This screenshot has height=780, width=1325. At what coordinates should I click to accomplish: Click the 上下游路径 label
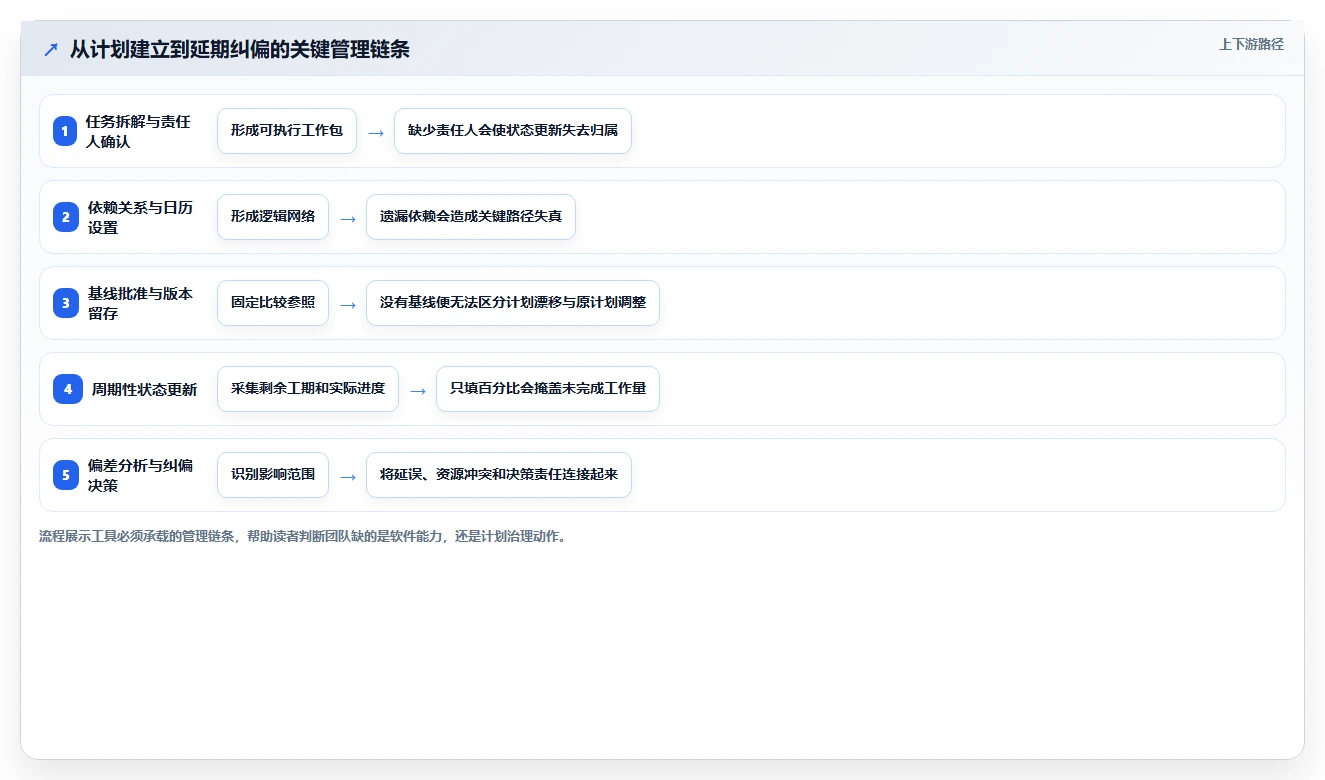click(x=1251, y=44)
